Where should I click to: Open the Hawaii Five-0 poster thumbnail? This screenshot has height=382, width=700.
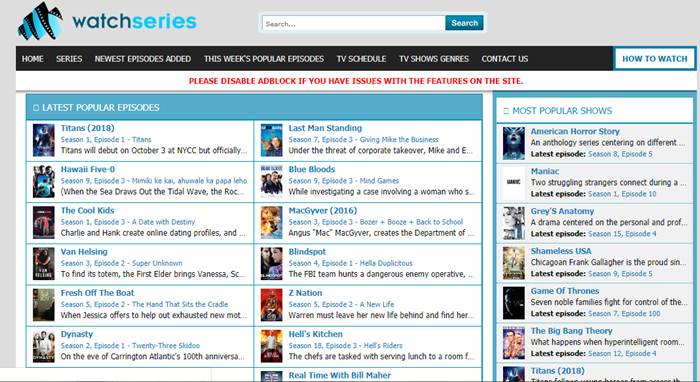coord(44,181)
